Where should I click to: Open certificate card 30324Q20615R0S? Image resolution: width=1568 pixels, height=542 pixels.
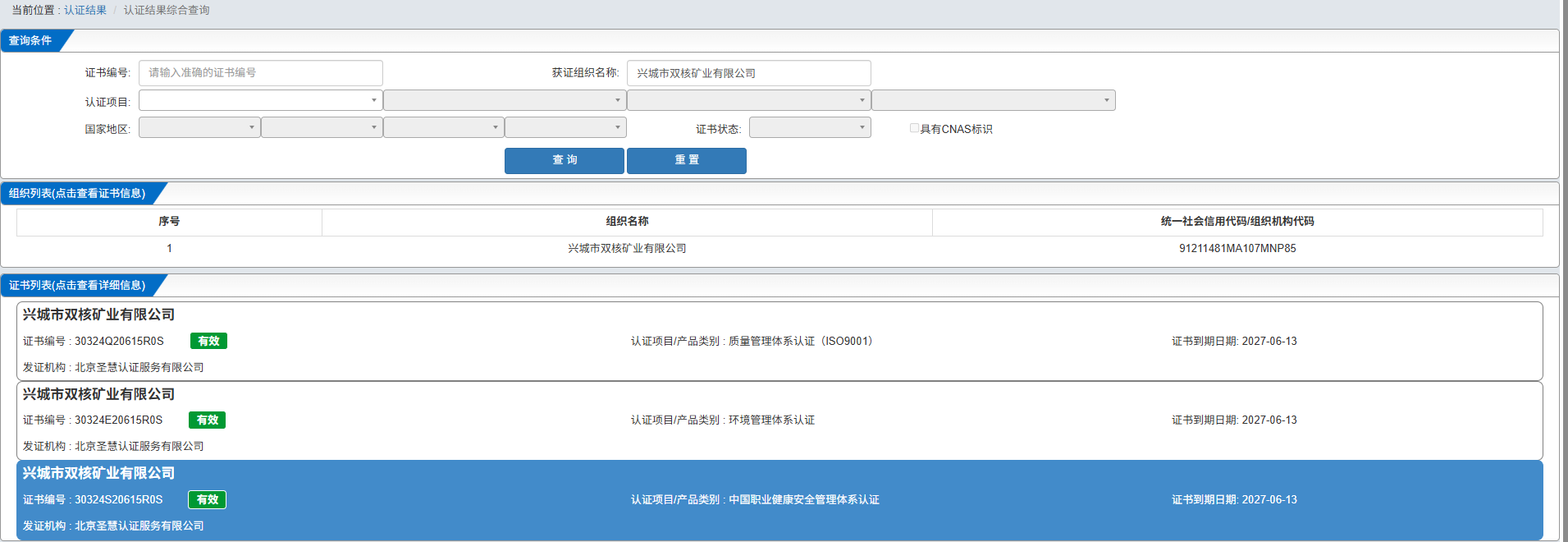(779, 341)
